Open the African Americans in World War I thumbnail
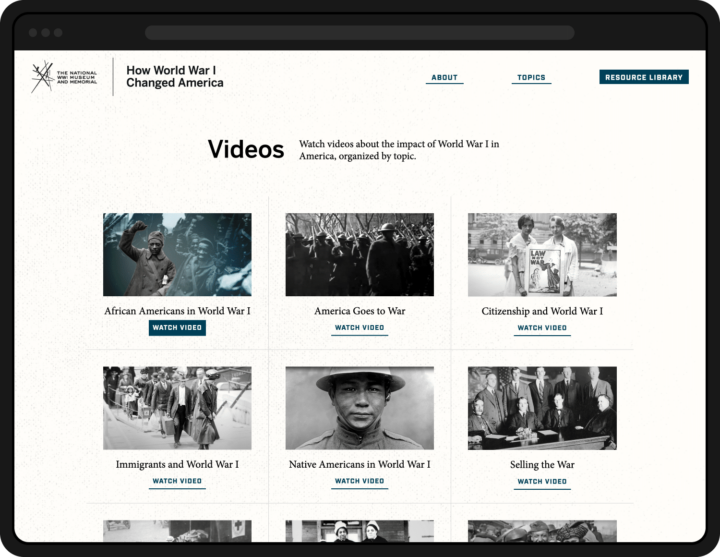 pos(177,254)
